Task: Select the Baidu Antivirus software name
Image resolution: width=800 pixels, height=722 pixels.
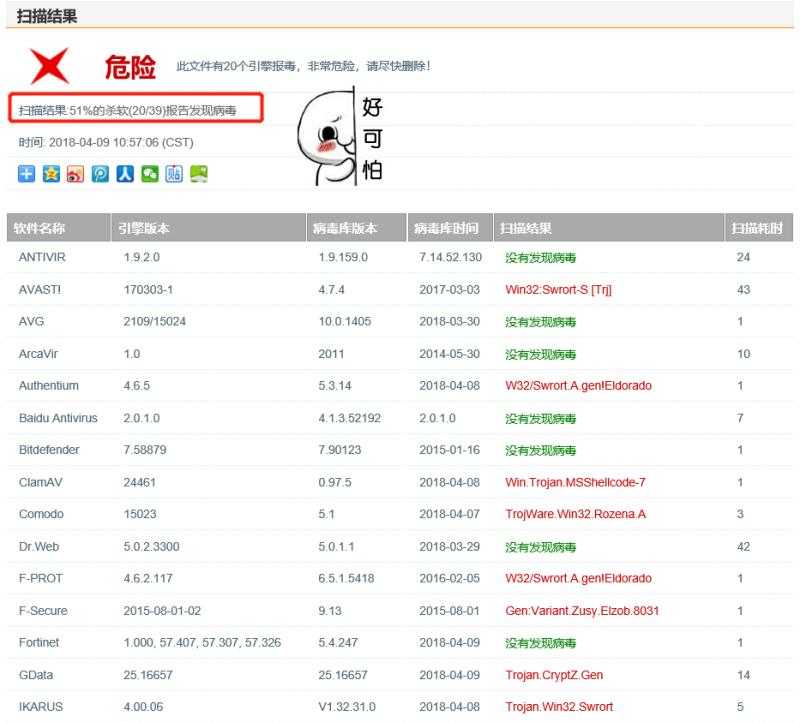Action: point(58,418)
